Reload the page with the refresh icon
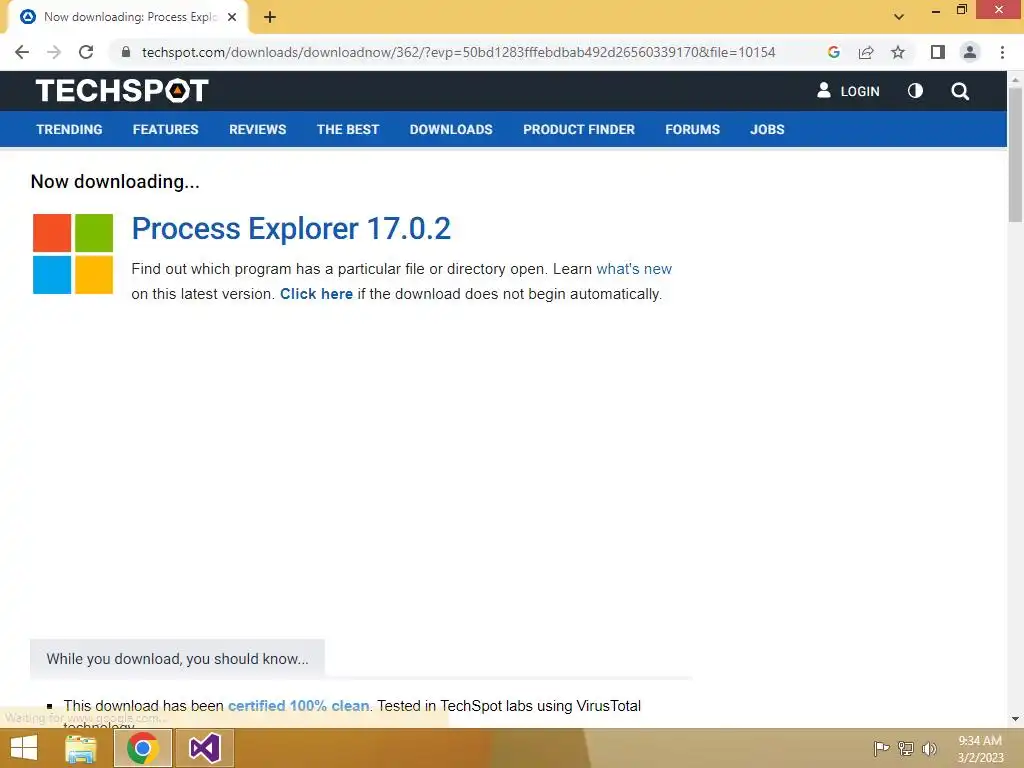This screenshot has width=1024, height=768. pyautogui.click(x=86, y=52)
